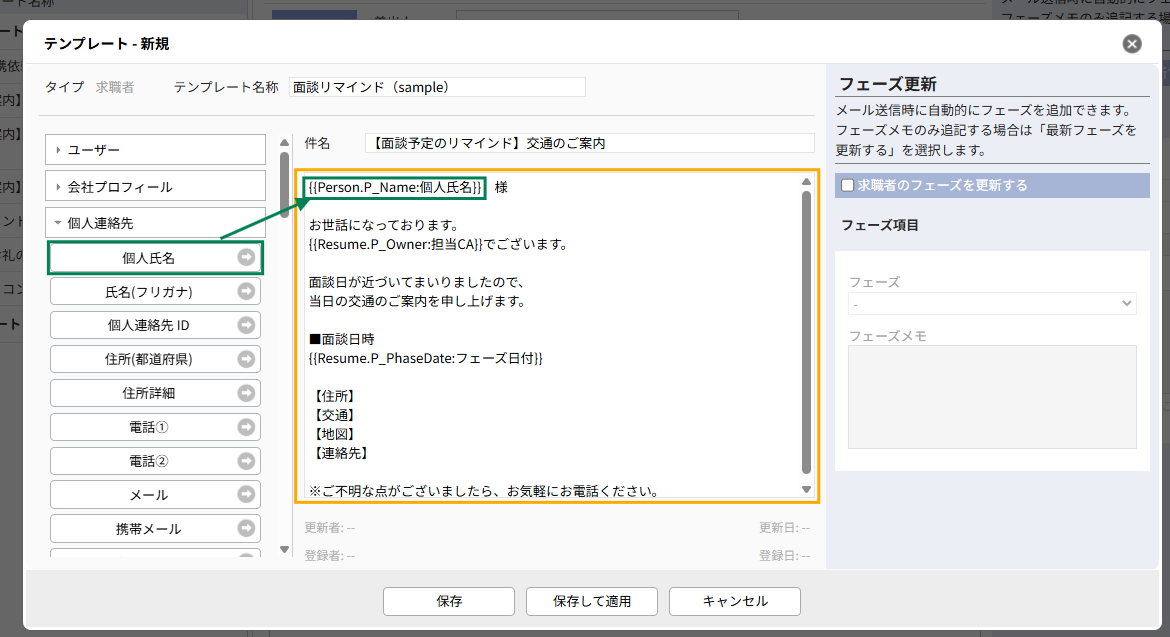The height and width of the screenshot is (637, 1170).
Task: Expand the 会社プロフィール section
Action: [155, 187]
